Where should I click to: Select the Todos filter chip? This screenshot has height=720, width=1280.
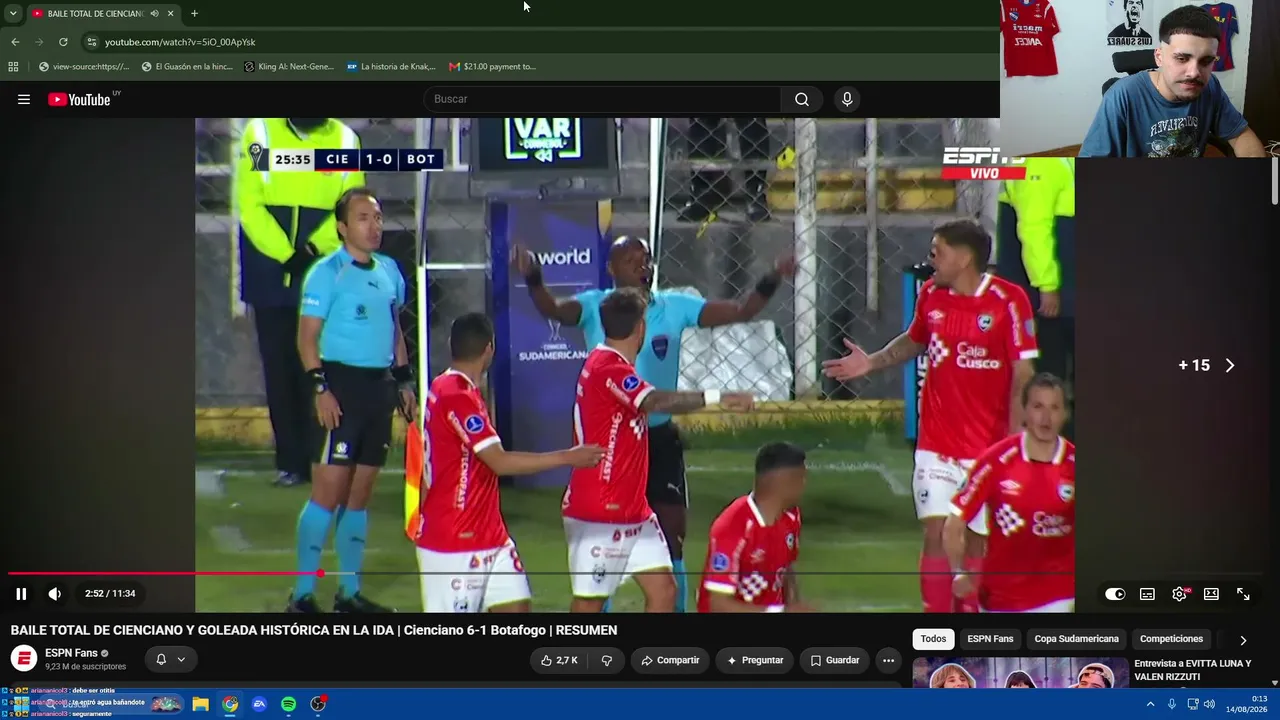point(933,639)
